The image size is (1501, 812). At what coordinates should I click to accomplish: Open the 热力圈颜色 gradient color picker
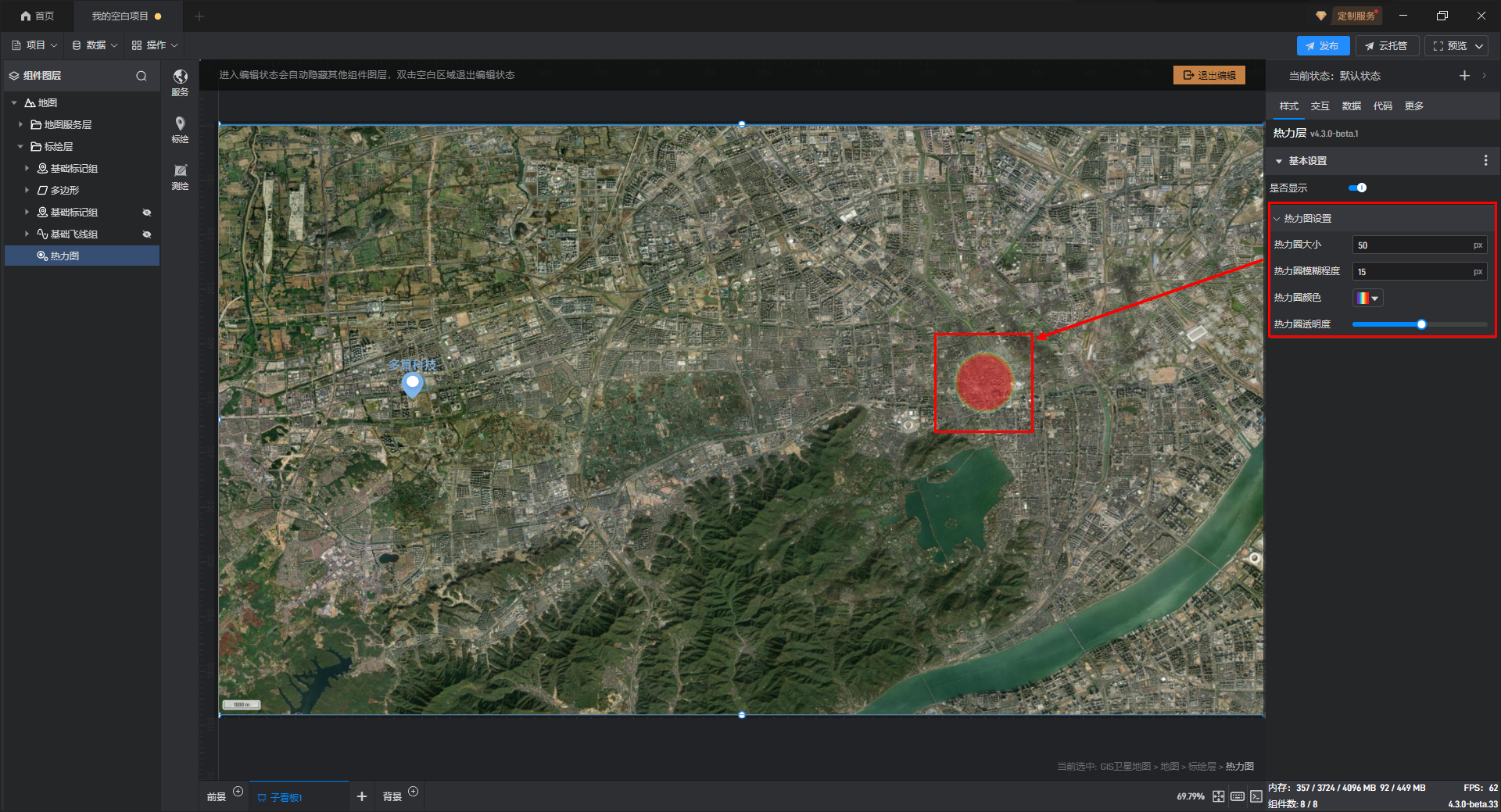1367,298
